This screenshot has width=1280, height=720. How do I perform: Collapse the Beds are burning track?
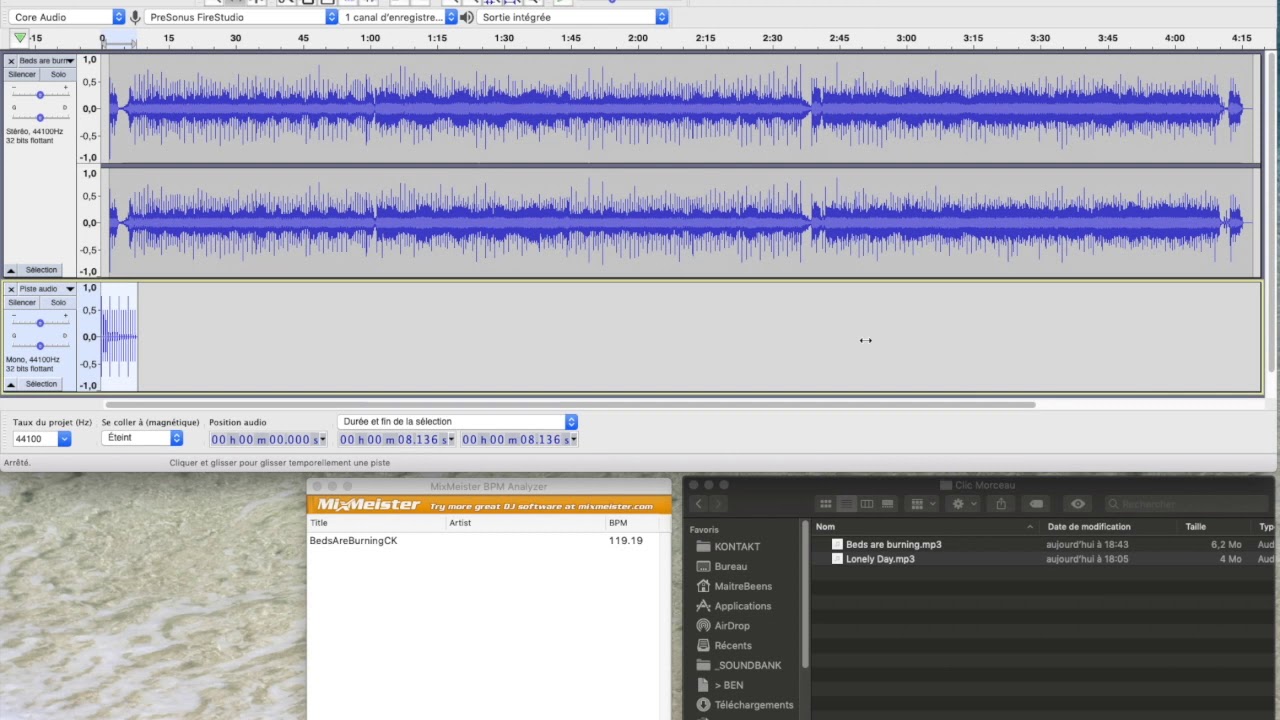[x=11, y=270]
